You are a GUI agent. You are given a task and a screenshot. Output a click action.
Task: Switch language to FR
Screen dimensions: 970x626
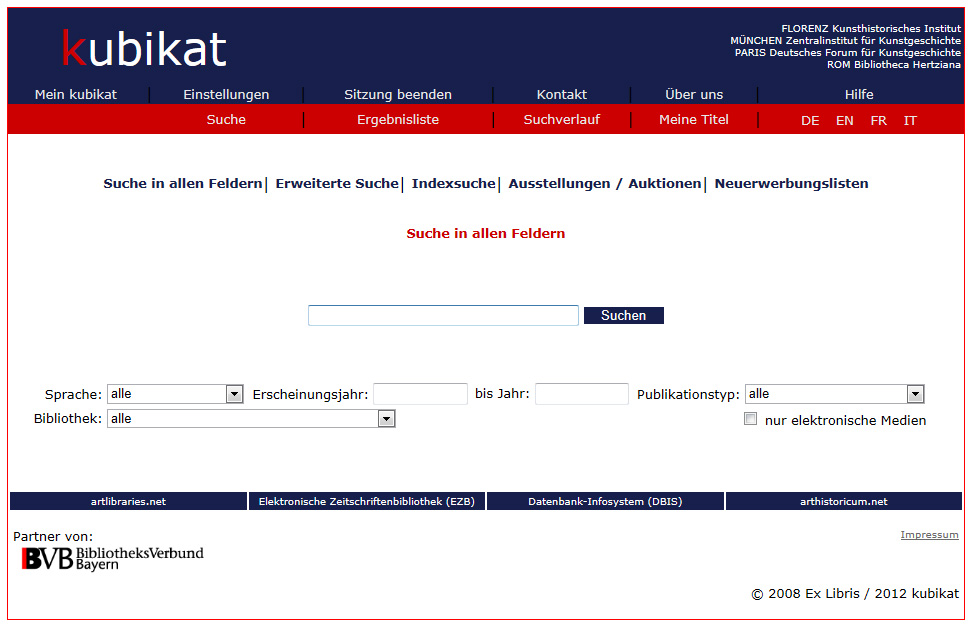[878, 120]
